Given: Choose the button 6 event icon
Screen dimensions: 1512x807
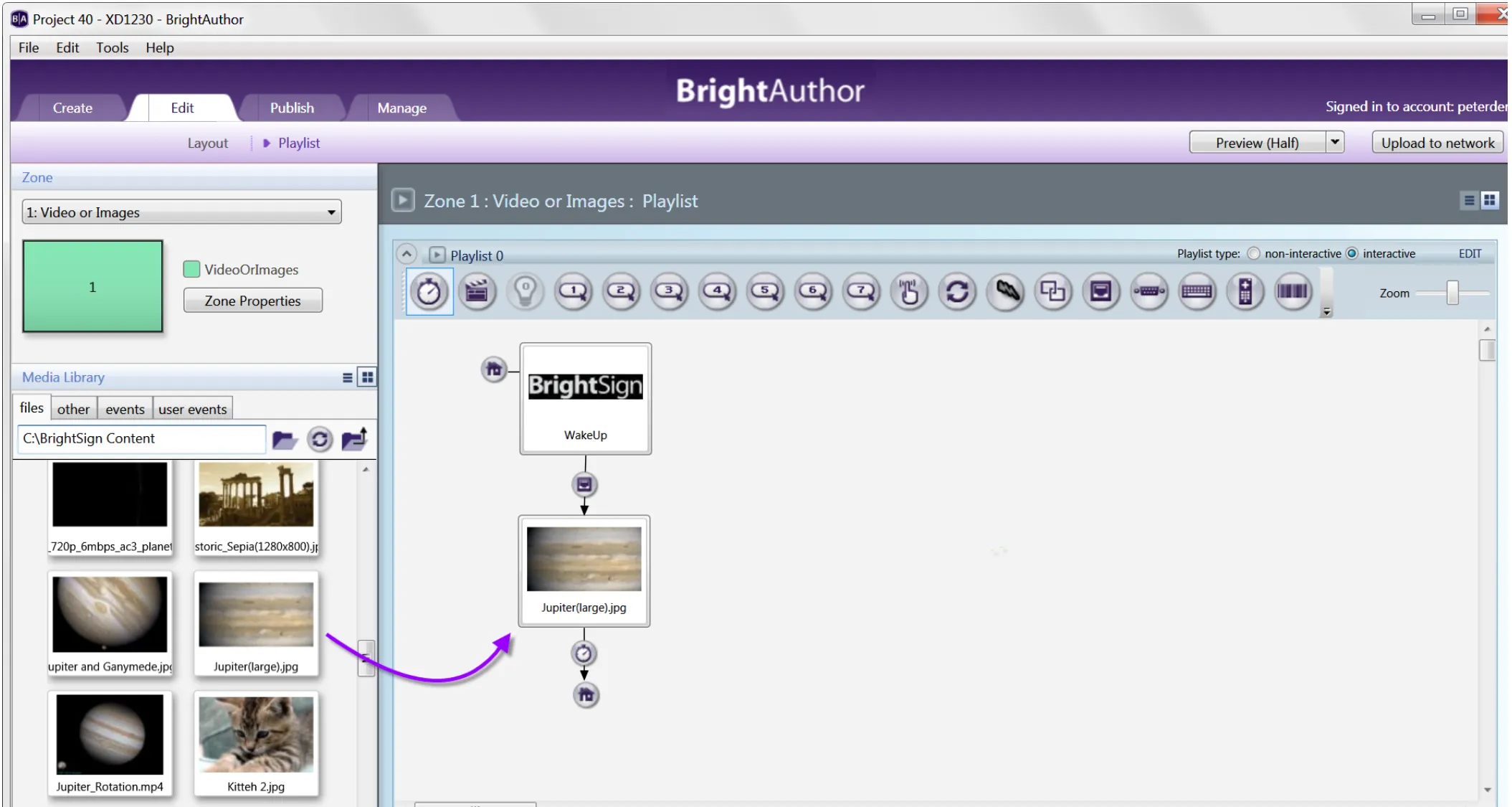Looking at the screenshot, I should pyautogui.click(x=814, y=292).
